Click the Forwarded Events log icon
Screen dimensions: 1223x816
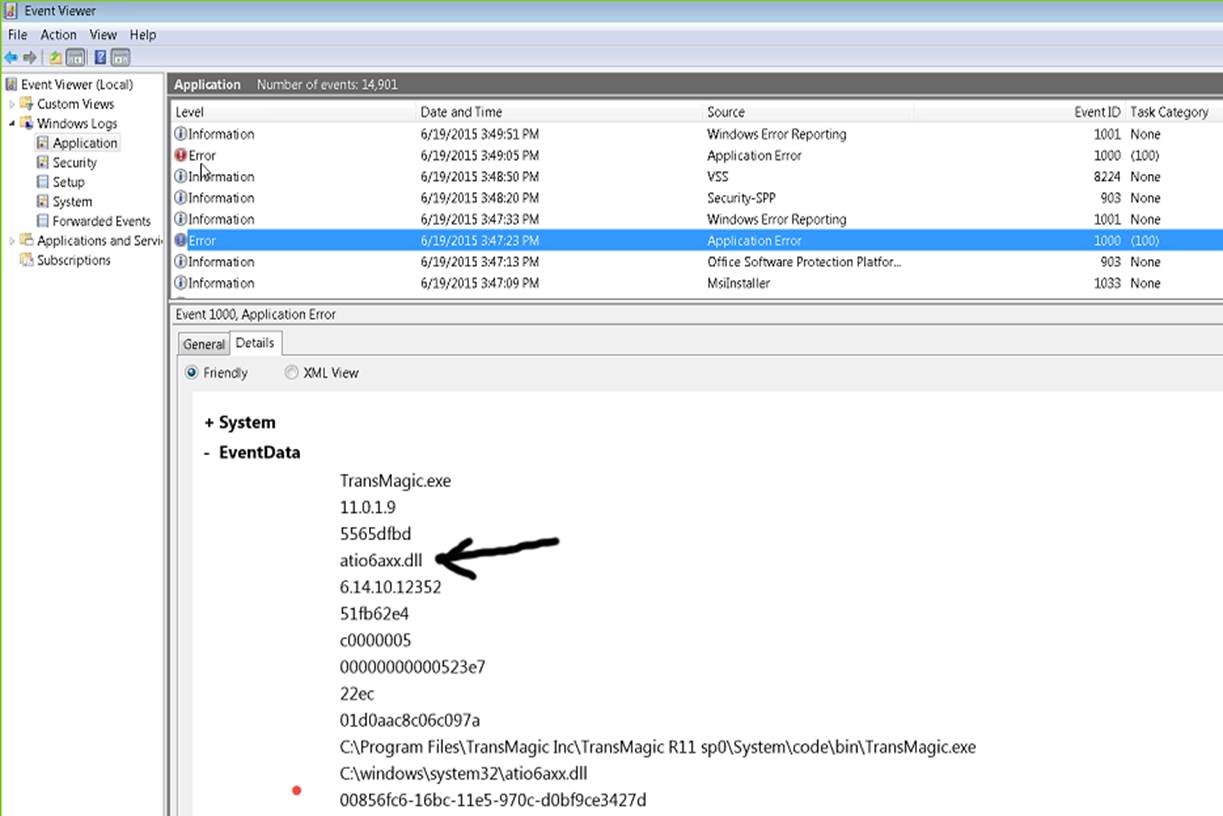(43, 221)
